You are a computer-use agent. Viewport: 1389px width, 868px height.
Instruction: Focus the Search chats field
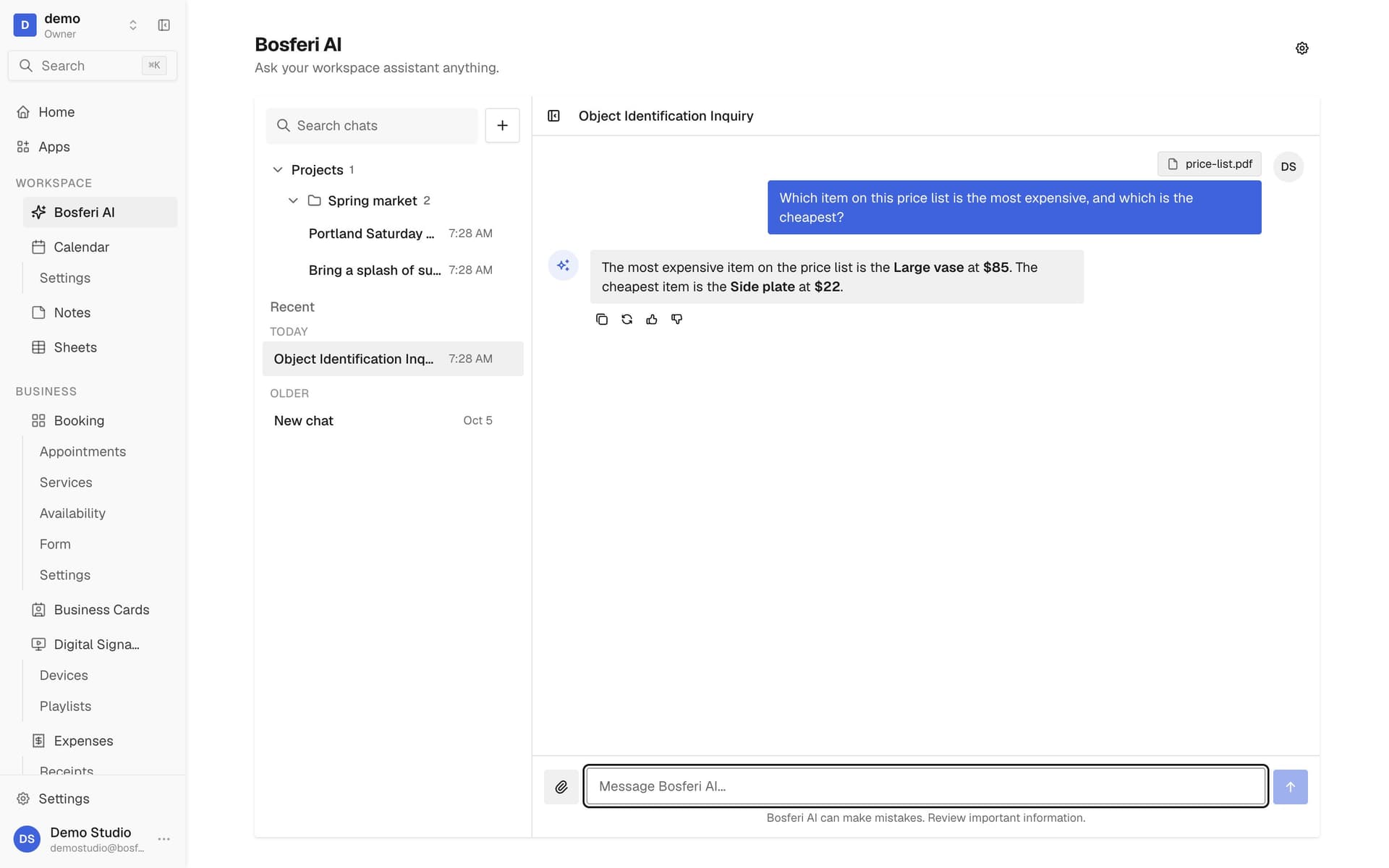(x=372, y=126)
